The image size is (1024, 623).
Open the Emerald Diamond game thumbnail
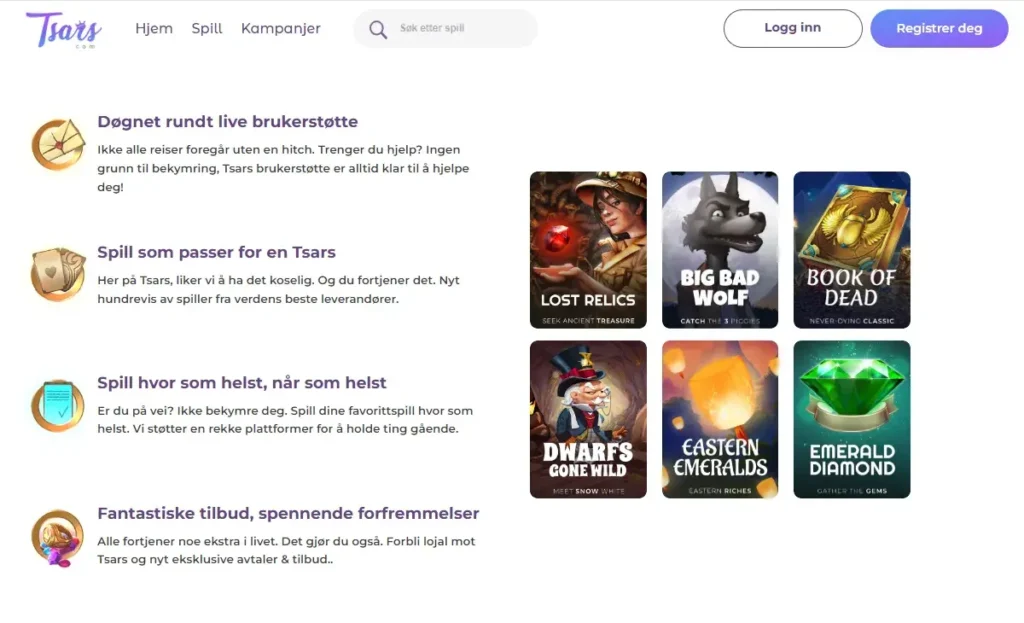[x=852, y=419]
